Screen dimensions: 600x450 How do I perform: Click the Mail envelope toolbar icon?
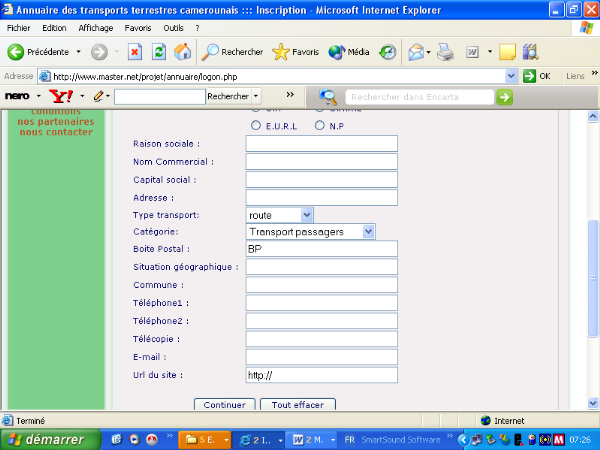(416, 52)
